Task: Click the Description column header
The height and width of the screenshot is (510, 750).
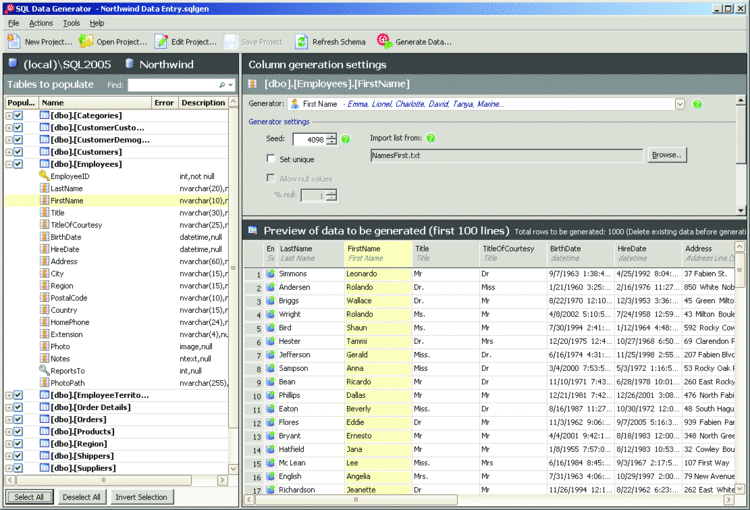Action: point(203,102)
